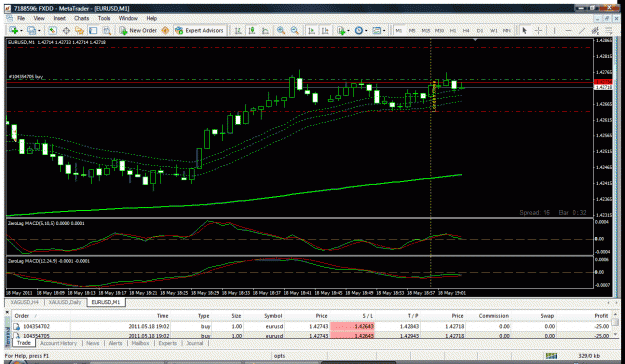Select the M30 timeframe

coord(439,30)
